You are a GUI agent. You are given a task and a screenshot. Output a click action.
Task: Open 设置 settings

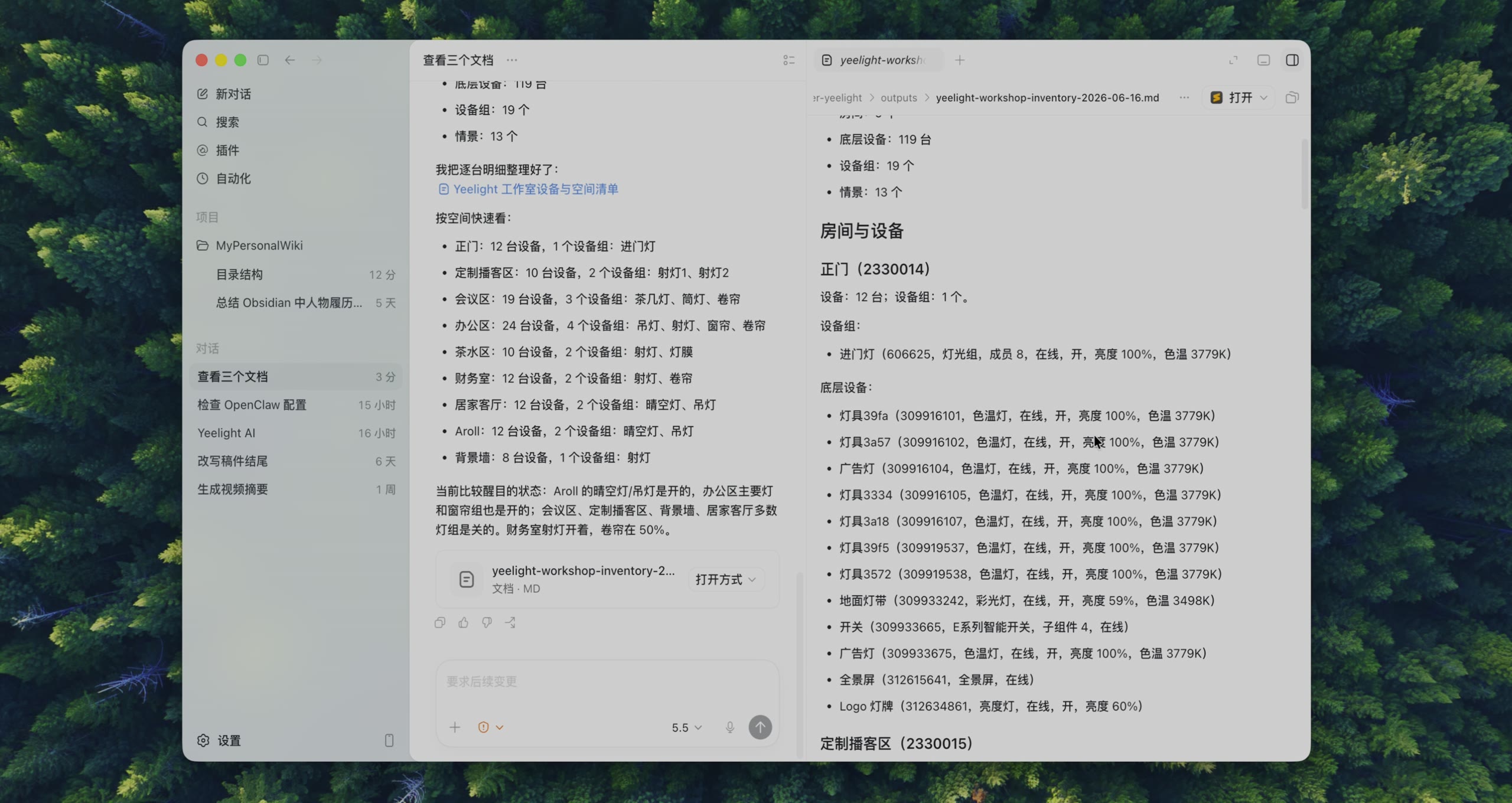pyautogui.click(x=219, y=740)
